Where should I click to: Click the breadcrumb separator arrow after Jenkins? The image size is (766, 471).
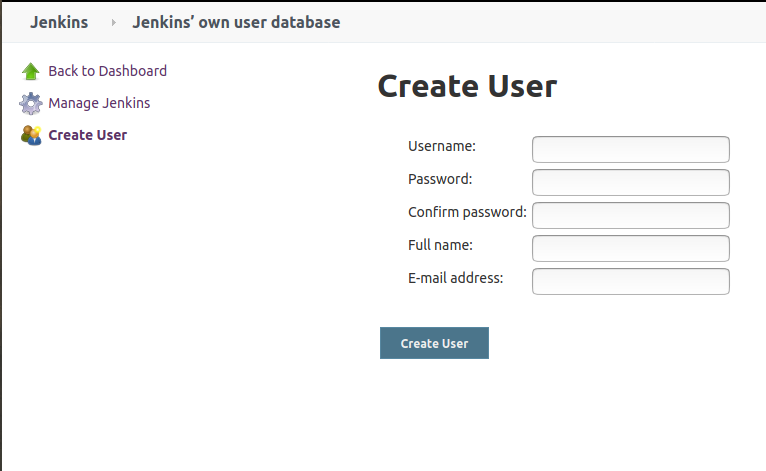[x=113, y=22]
